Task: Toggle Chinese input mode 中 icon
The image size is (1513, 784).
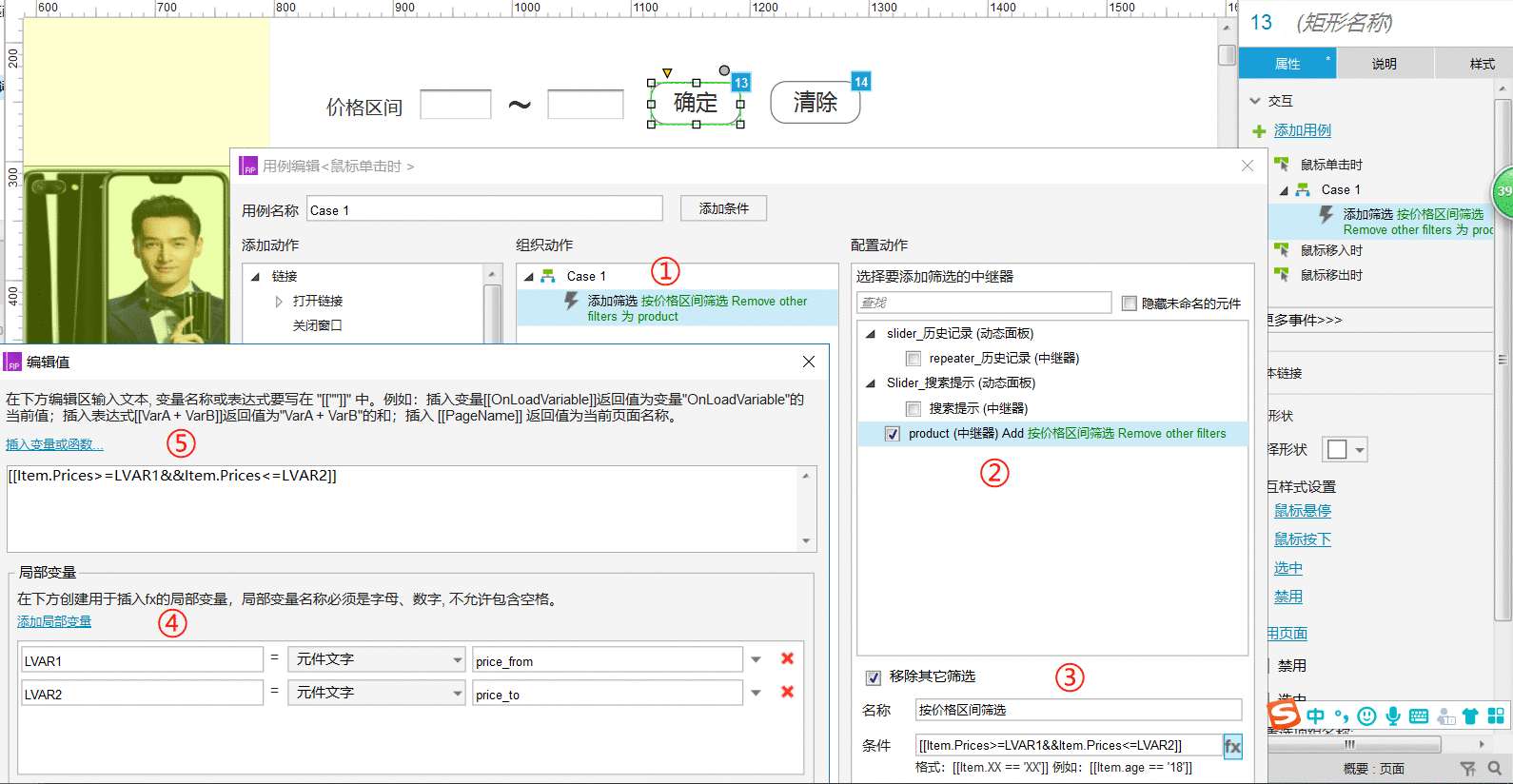Action: [1315, 715]
